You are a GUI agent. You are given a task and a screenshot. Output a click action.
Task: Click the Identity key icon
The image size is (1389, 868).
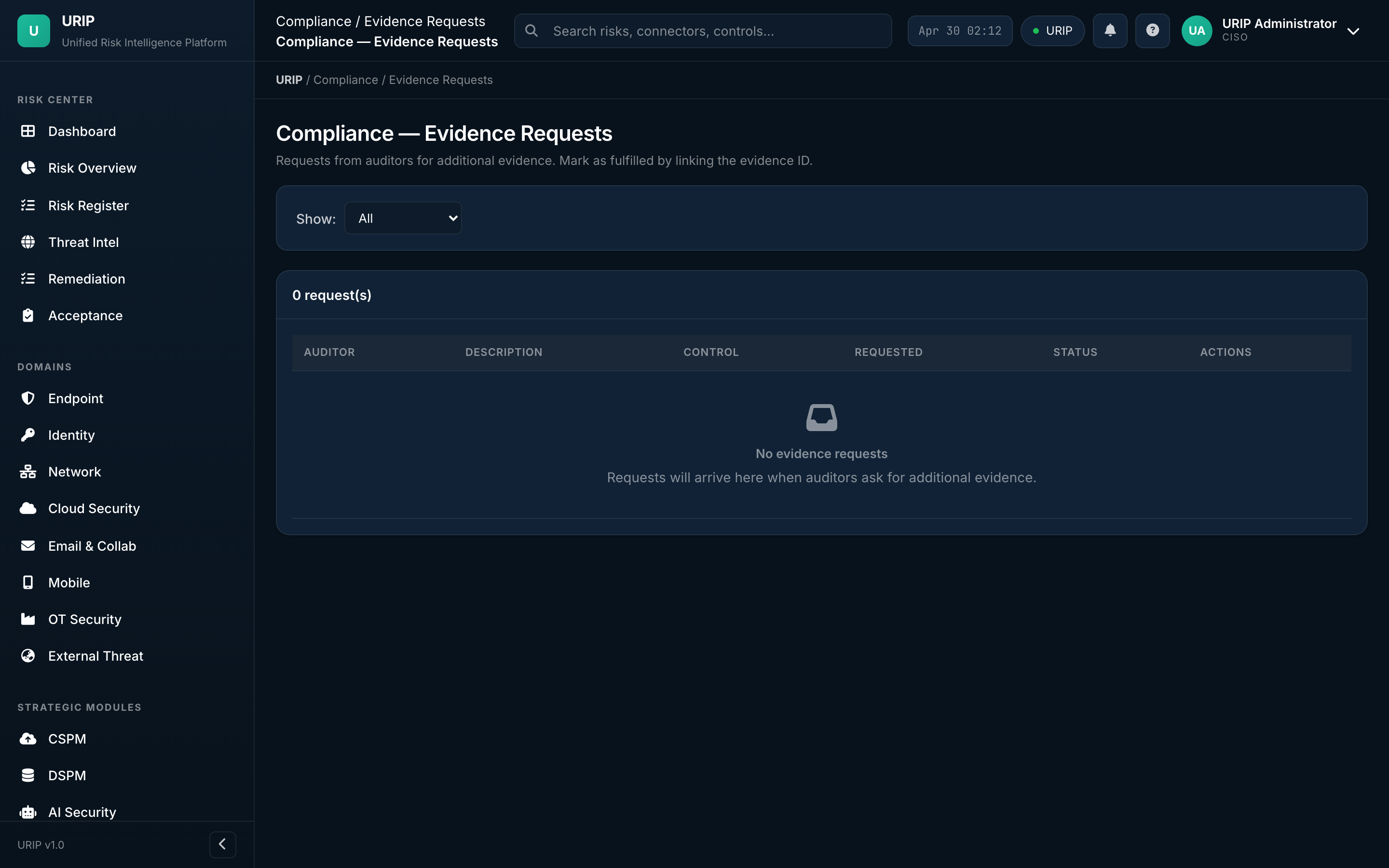coord(27,435)
